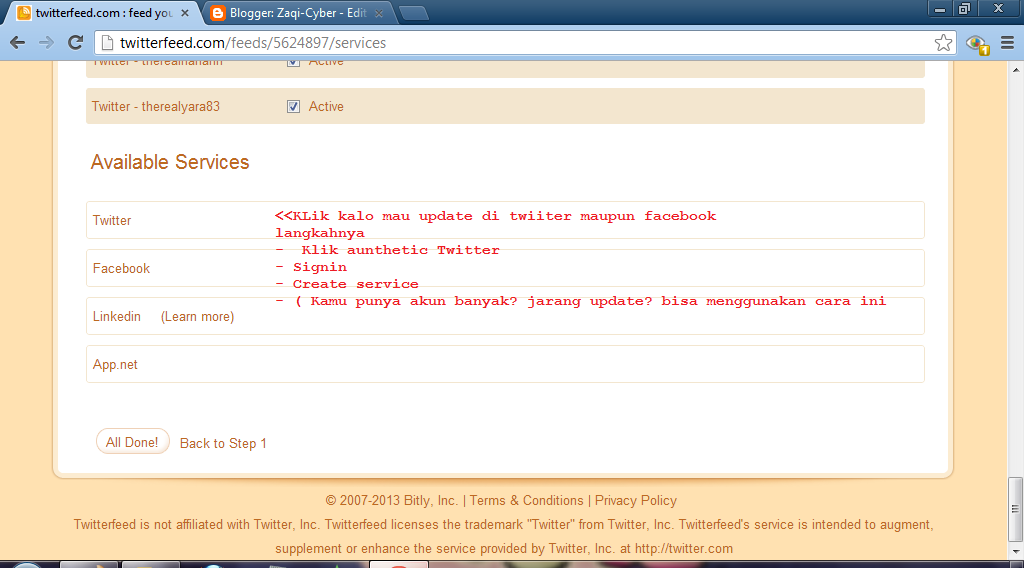
Task: Minimize the Chrome window
Action: pos(940,9)
